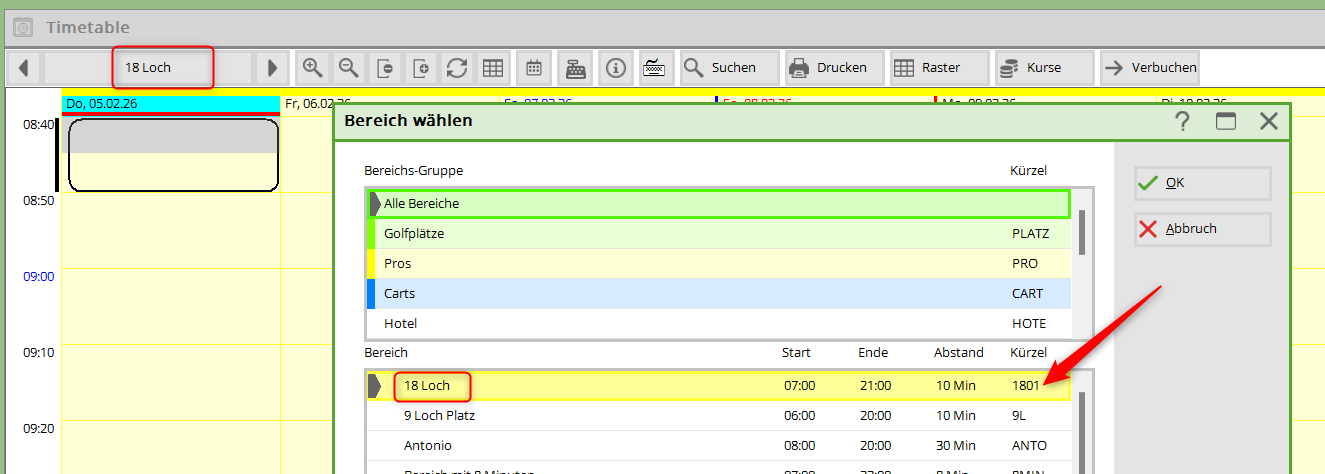Viewport: 1325px width, 474px height.
Task: Click the zoom out magnifier icon
Action: click(349, 68)
